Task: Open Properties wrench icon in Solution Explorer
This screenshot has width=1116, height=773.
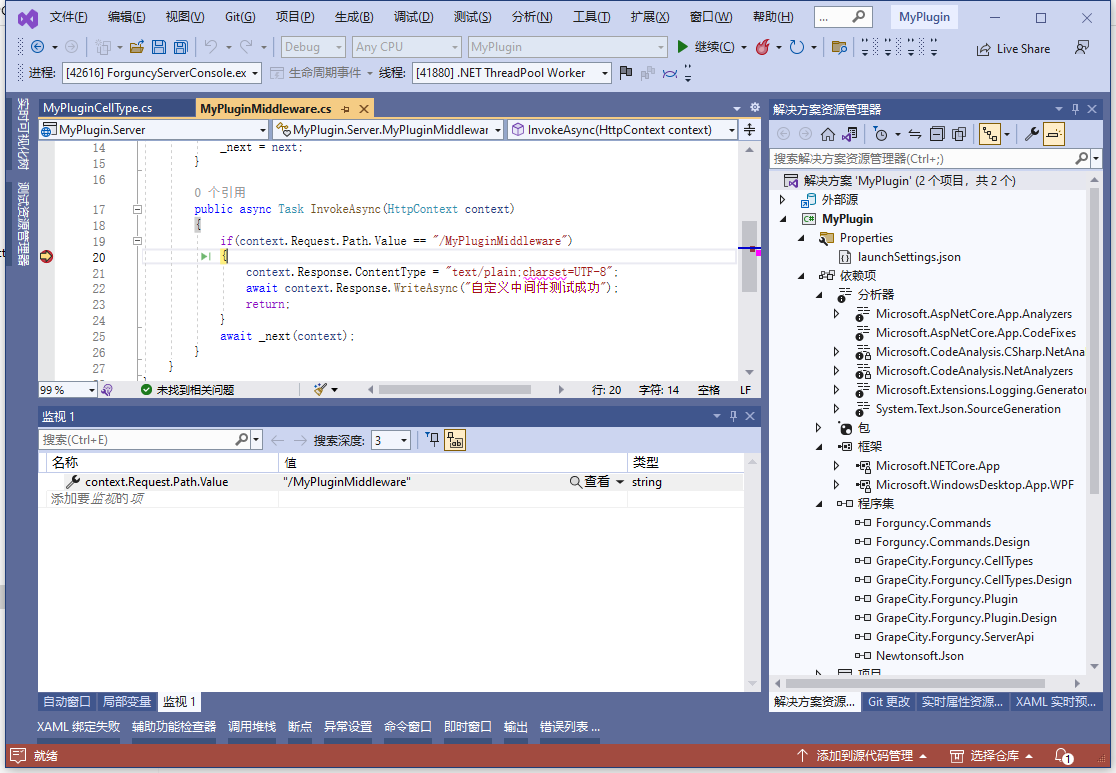Action: 1031,134
